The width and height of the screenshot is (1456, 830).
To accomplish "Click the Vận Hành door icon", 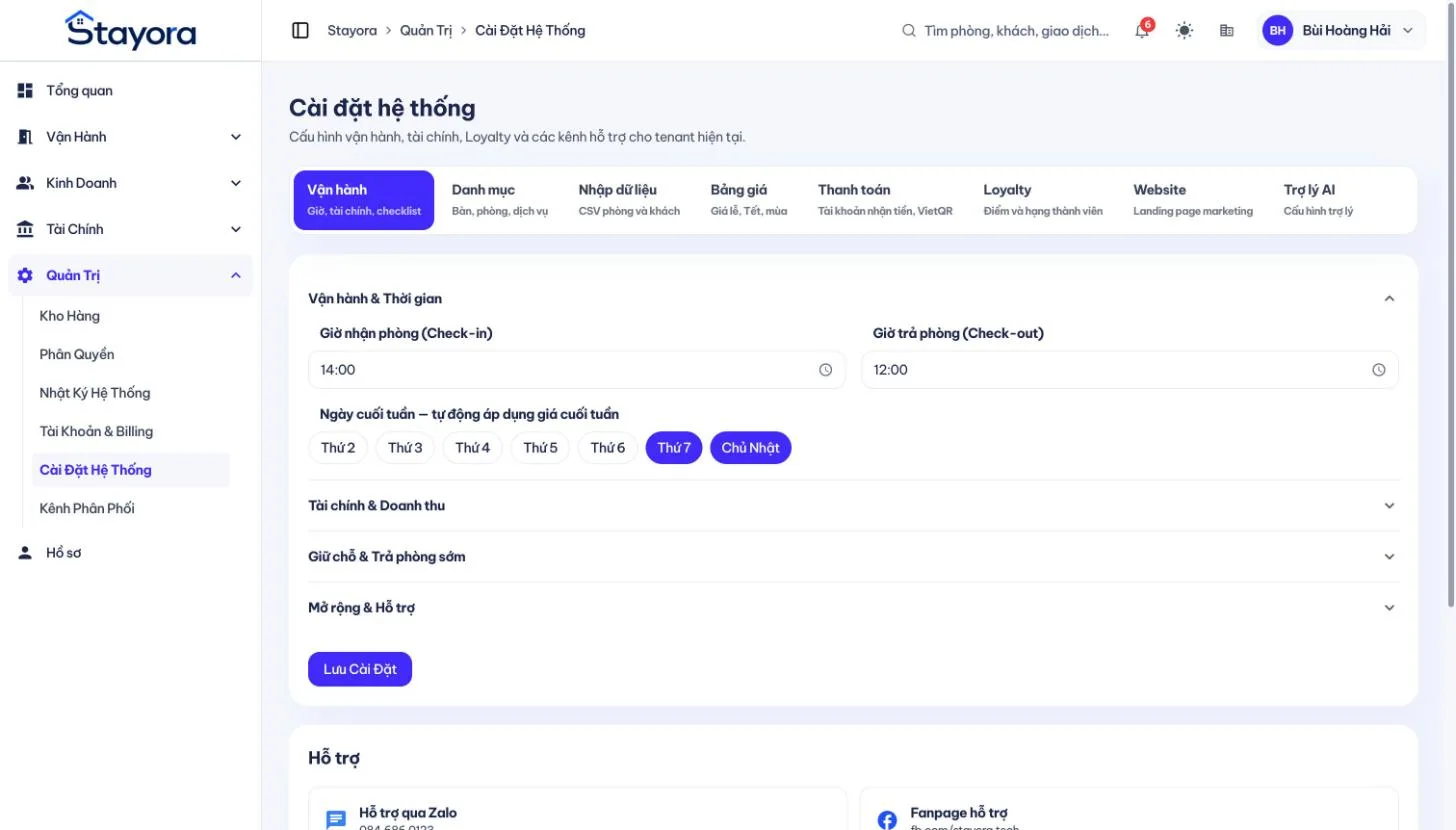I will (x=25, y=137).
